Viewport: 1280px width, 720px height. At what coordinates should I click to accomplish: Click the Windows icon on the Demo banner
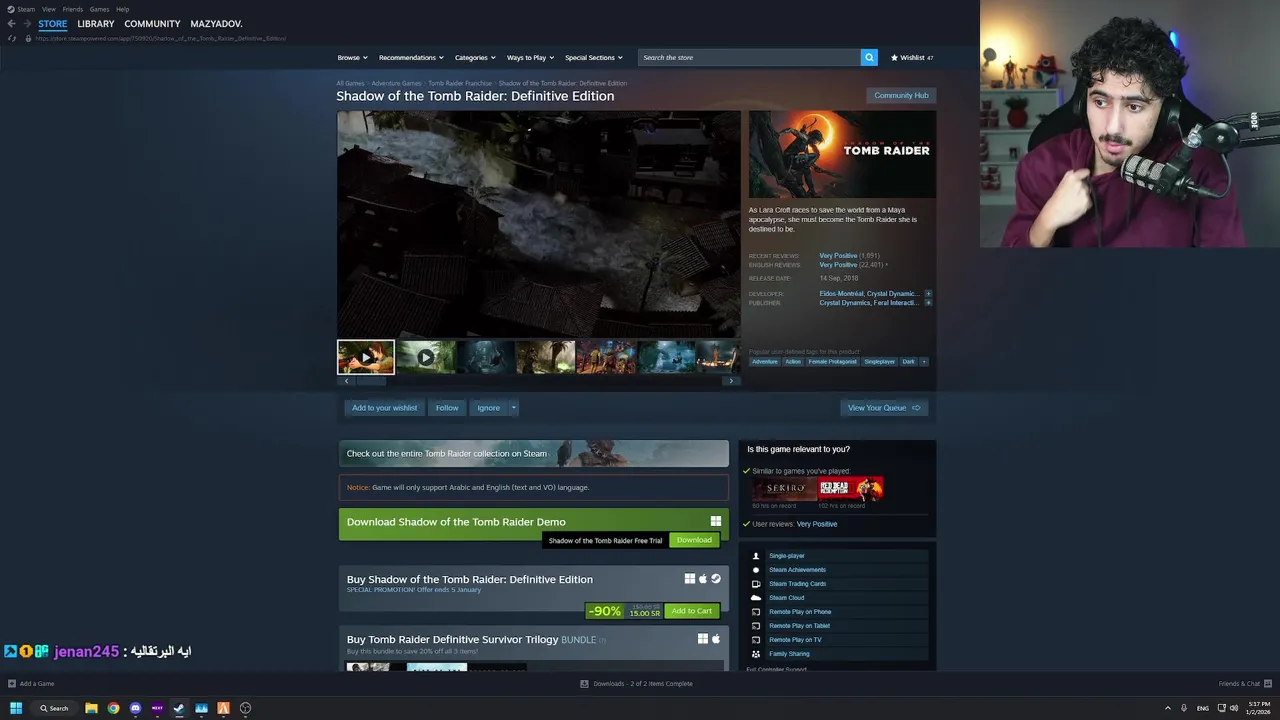coord(716,521)
